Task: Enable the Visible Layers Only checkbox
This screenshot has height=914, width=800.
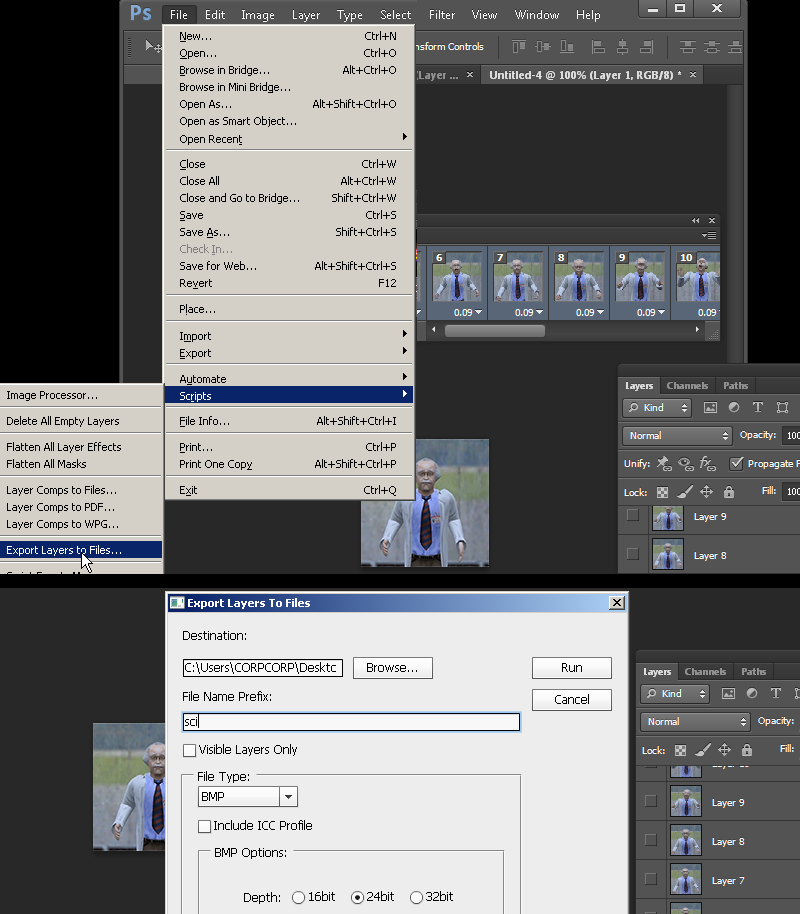Action: click(x=189, y=750)
